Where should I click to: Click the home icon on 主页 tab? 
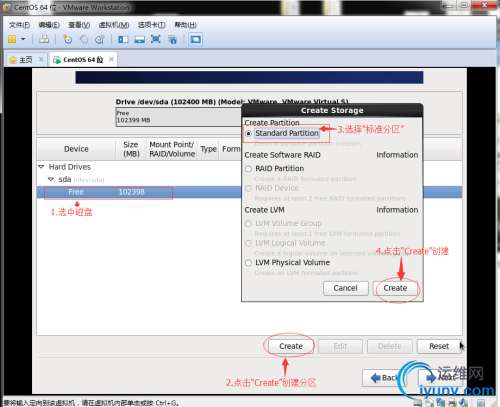click(x=13, y=60)
